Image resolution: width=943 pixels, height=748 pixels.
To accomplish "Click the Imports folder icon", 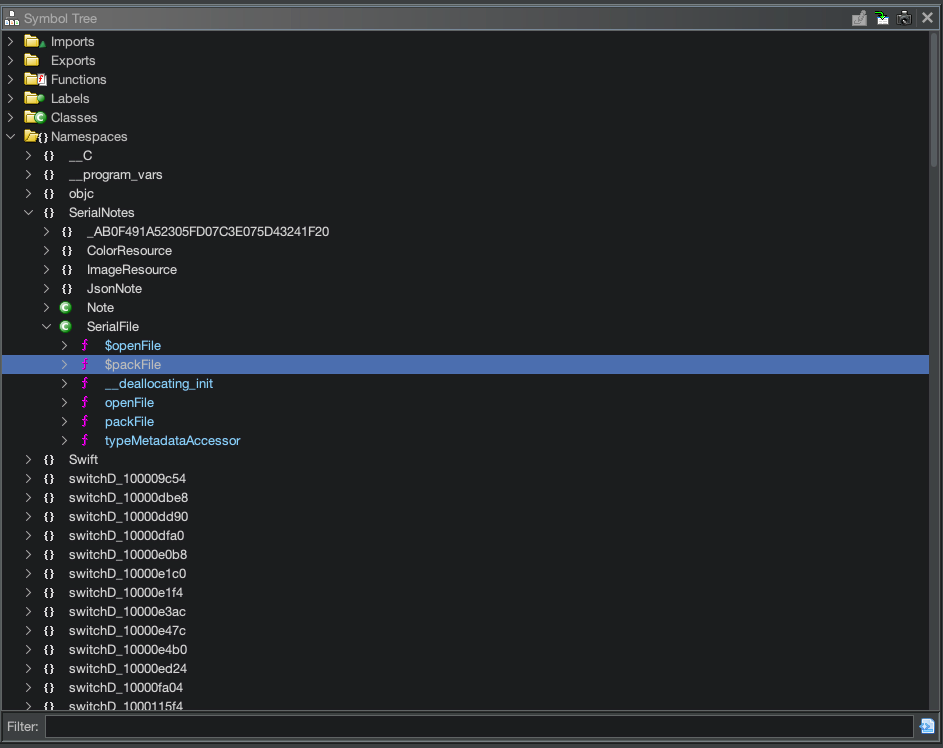I will (x=35, y=42).
